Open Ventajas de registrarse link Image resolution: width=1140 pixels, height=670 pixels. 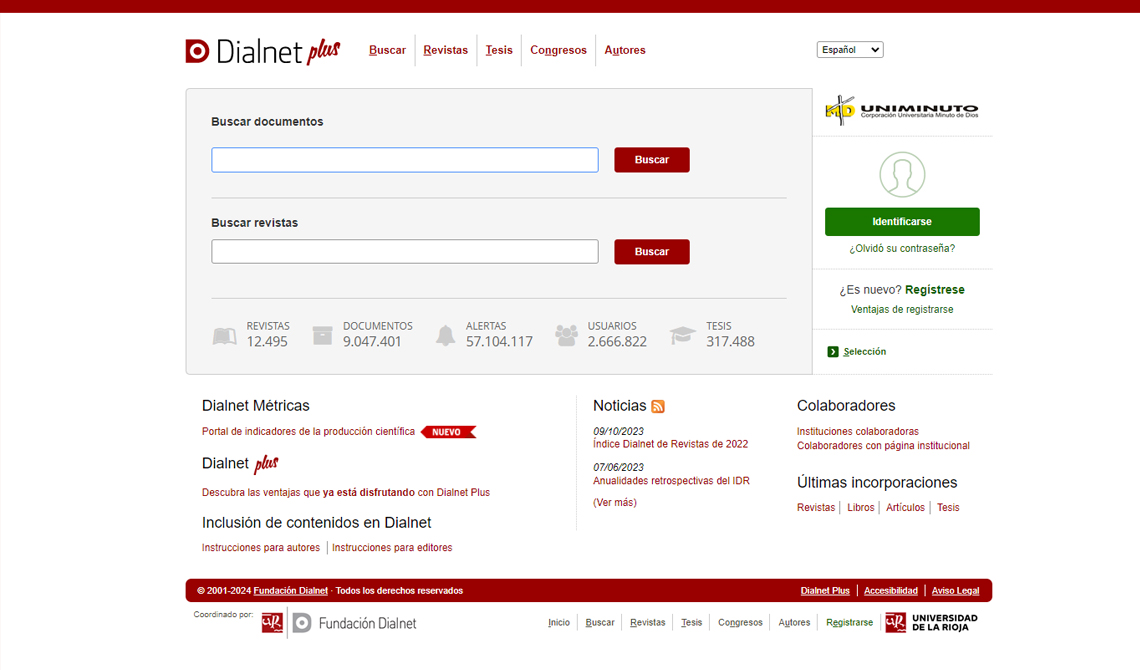pos(902,310)
